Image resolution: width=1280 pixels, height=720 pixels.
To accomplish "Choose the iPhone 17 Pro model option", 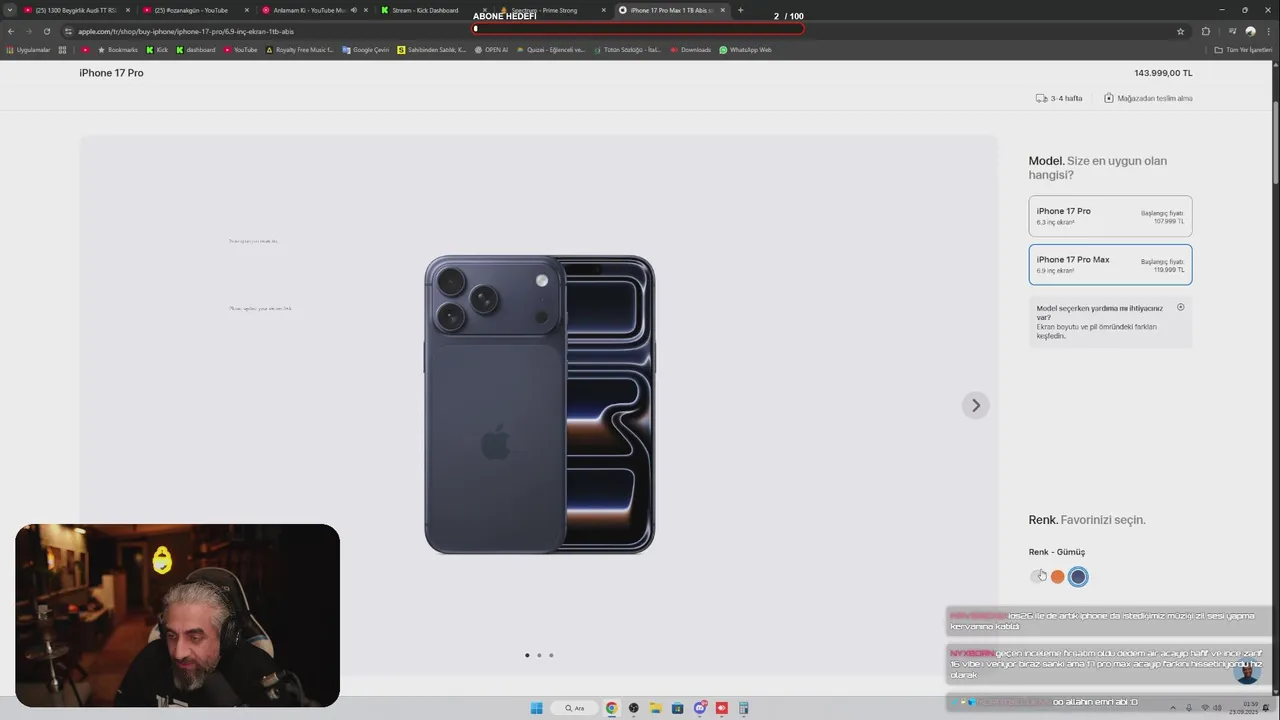I will coord(1110,216).
